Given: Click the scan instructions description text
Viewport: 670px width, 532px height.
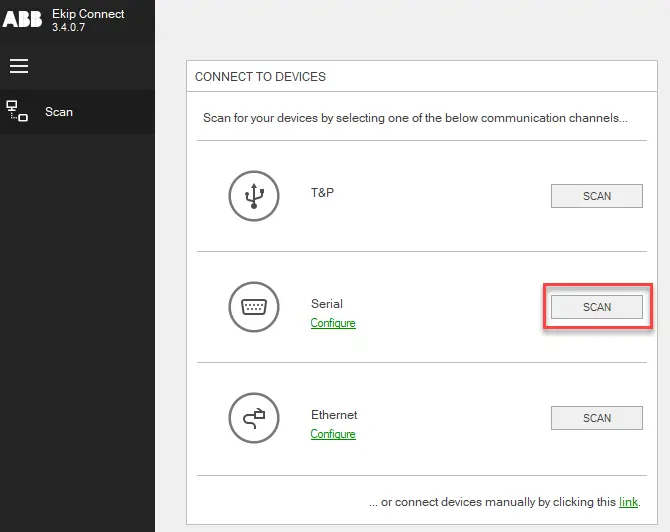Looking at the screenshot, I should tap(415, 118).
